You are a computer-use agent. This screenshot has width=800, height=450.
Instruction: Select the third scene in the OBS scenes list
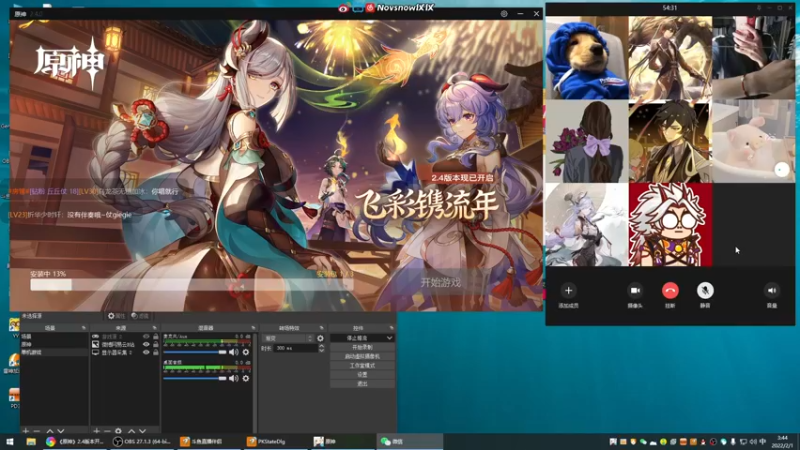pyautogui.click(x=54, y=352)
